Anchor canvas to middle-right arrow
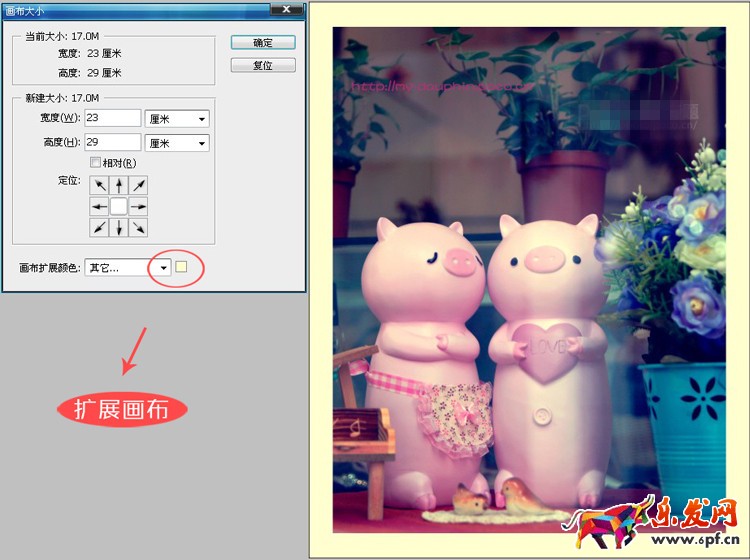Screen dimensions: 750x560 tap(139, 207)
